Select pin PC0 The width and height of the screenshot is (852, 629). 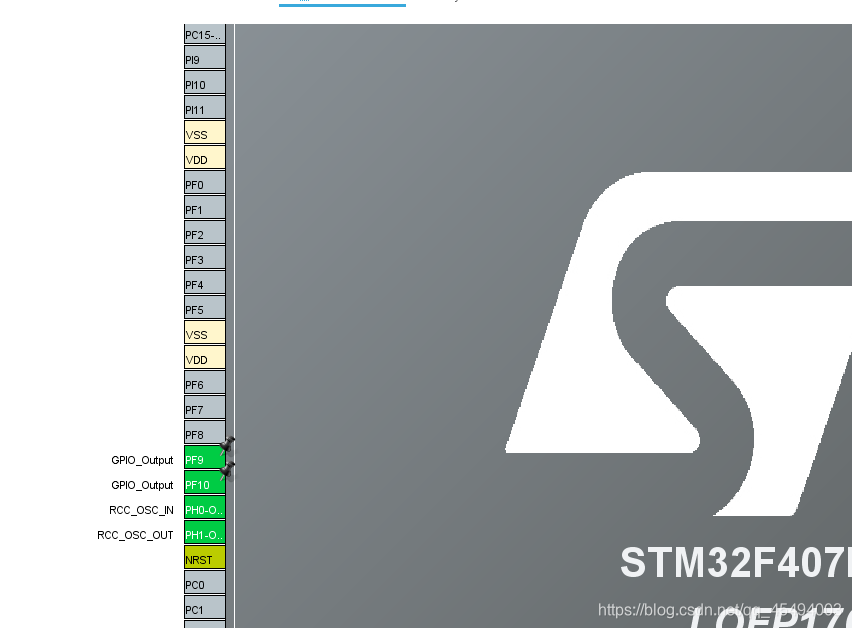coord(205,584)
